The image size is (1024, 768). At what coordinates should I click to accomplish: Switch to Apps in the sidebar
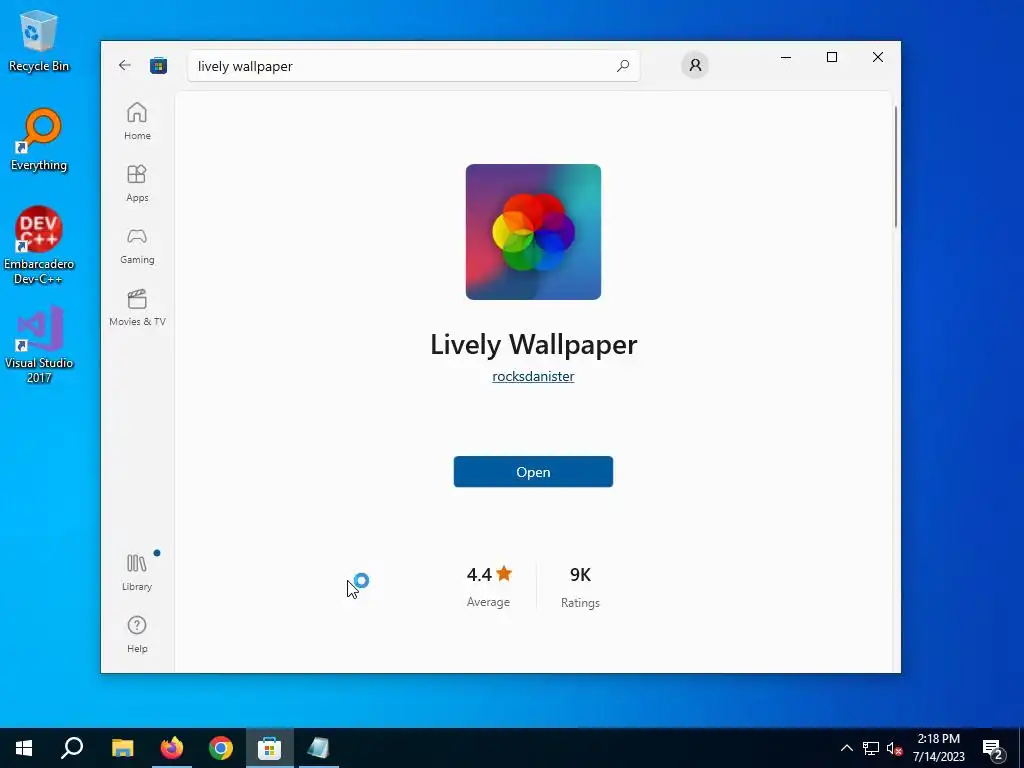click(x=137, y=183)
